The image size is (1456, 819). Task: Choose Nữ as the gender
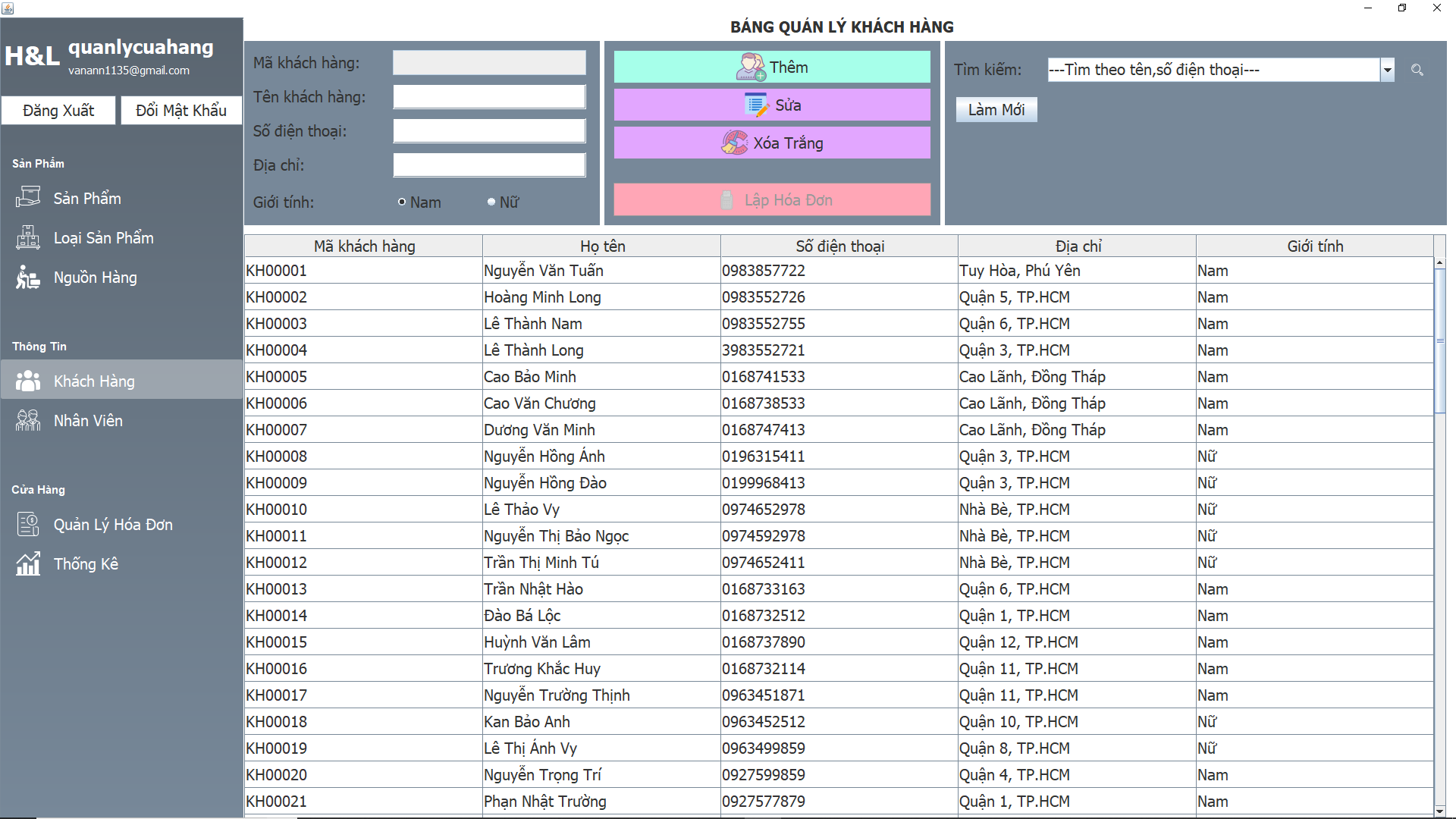(x=491, y=201)
